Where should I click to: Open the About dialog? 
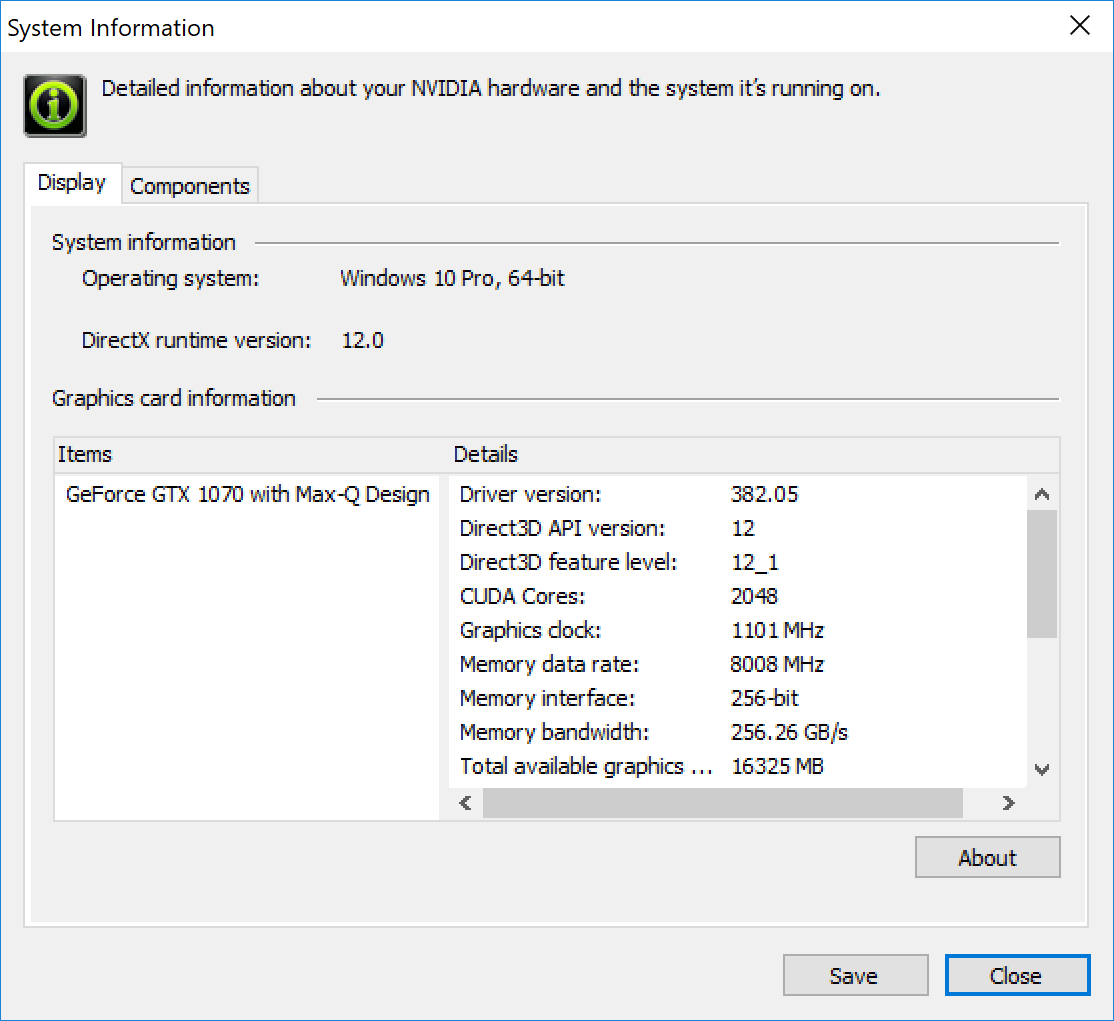click(x=987, y=858)
